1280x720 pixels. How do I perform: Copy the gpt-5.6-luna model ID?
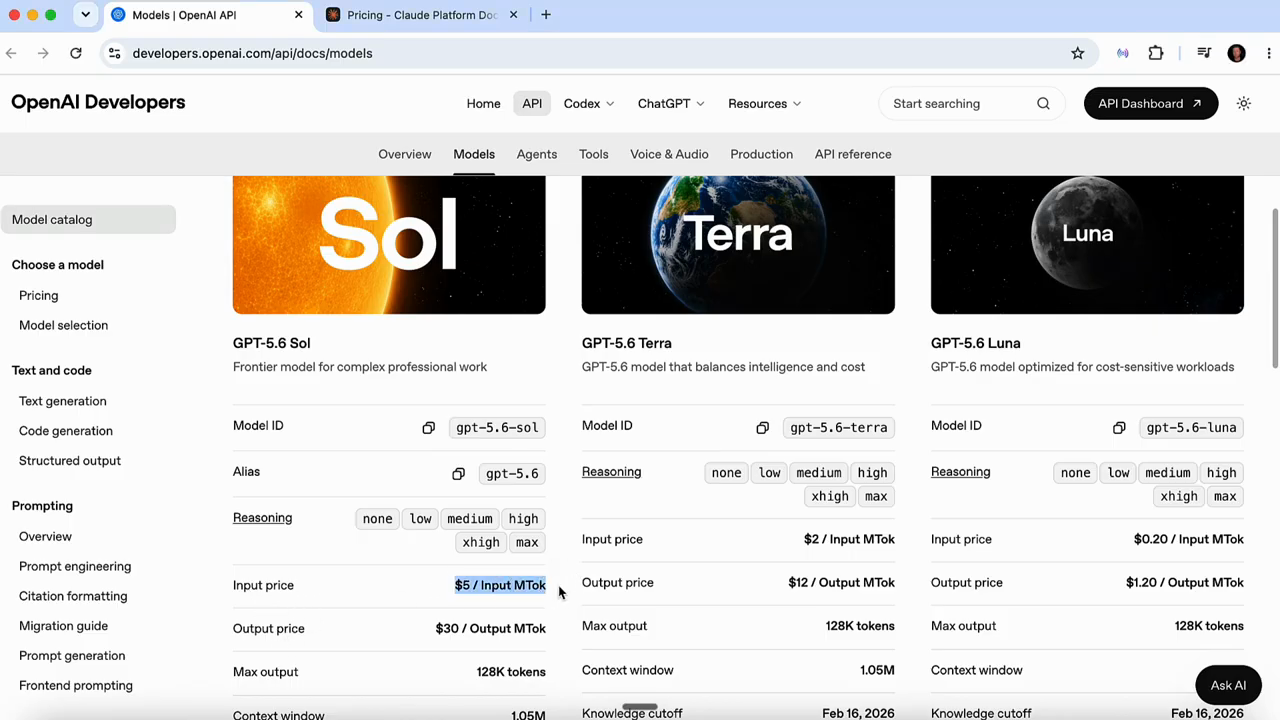tap(1119, 428)
